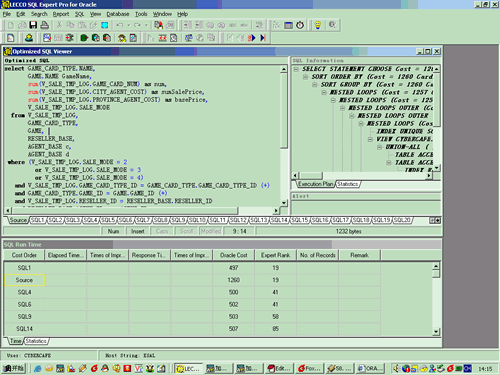
Task: Click the Expert Rank column header
Action: (x=276, y=255)
